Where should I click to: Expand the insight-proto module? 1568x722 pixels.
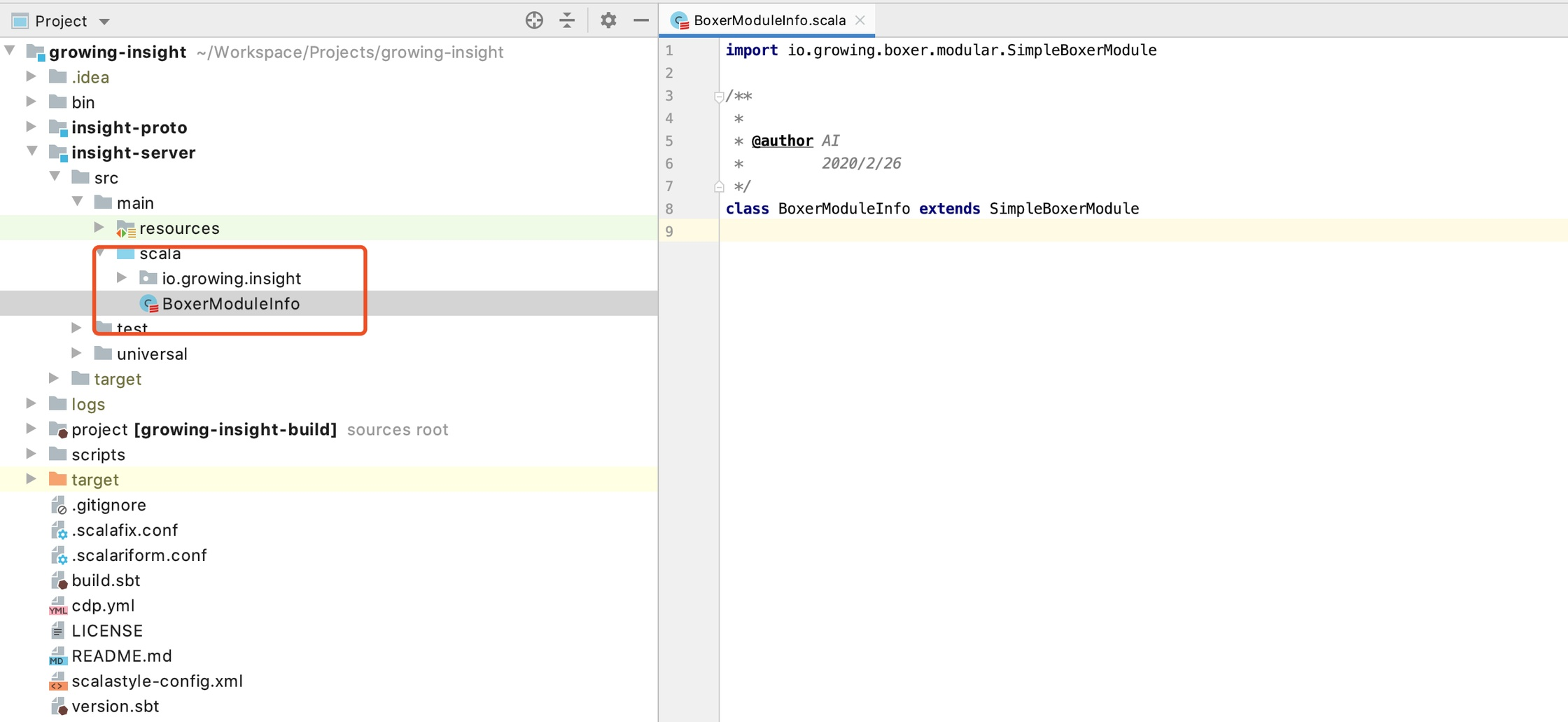[x=31, y=127]
